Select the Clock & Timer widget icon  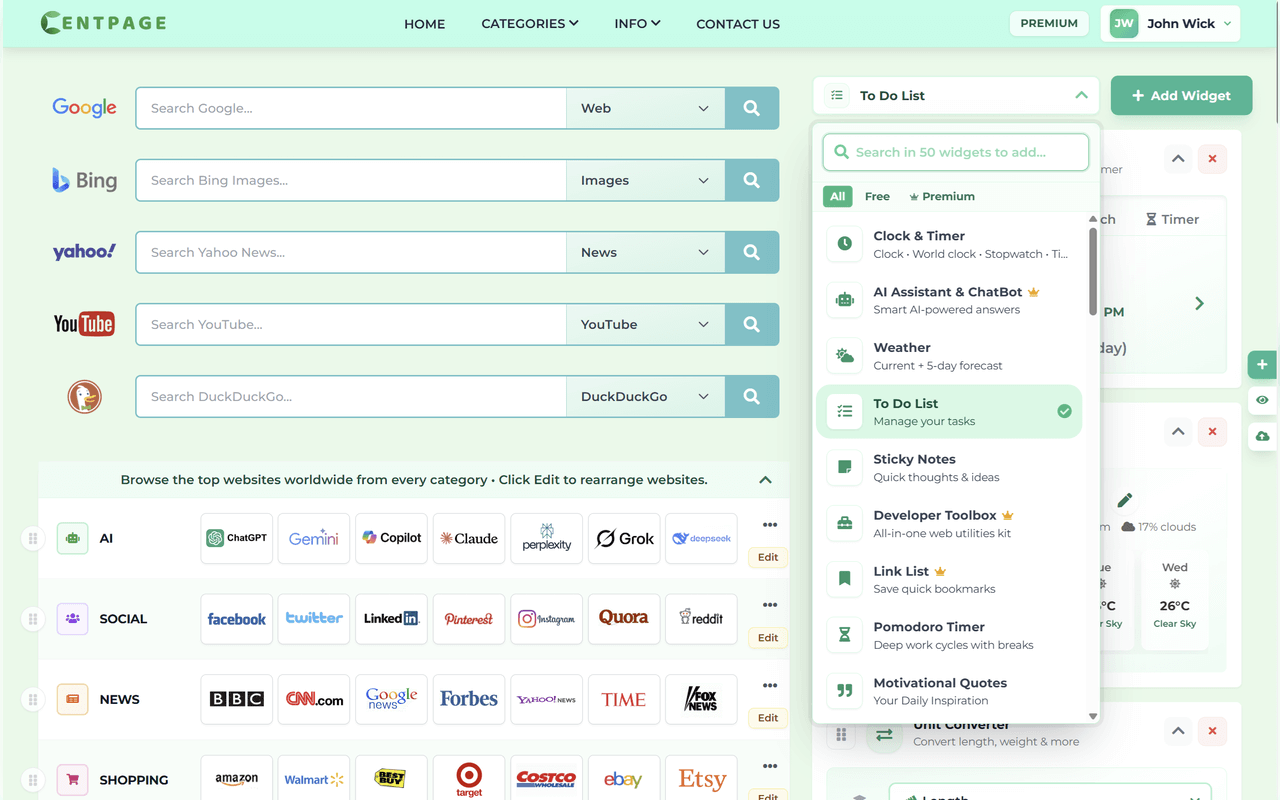point(843,243)
